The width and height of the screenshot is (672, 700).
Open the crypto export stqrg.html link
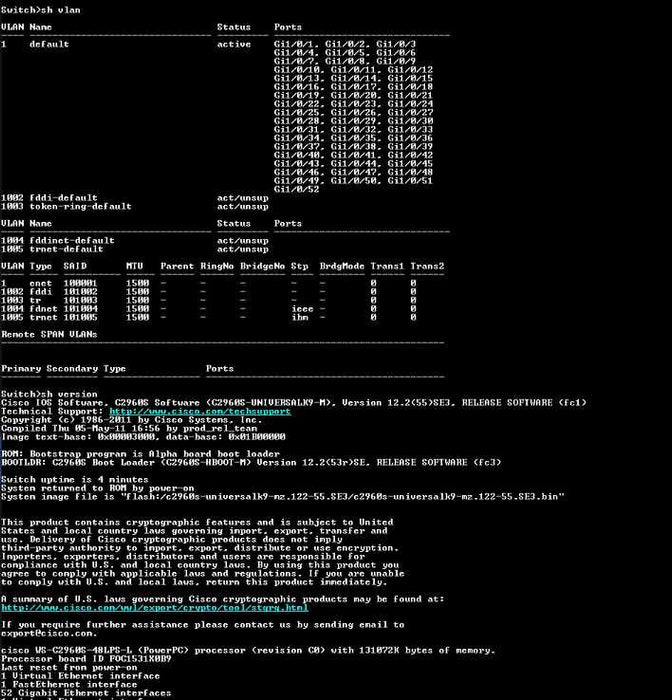pos(154,608)
